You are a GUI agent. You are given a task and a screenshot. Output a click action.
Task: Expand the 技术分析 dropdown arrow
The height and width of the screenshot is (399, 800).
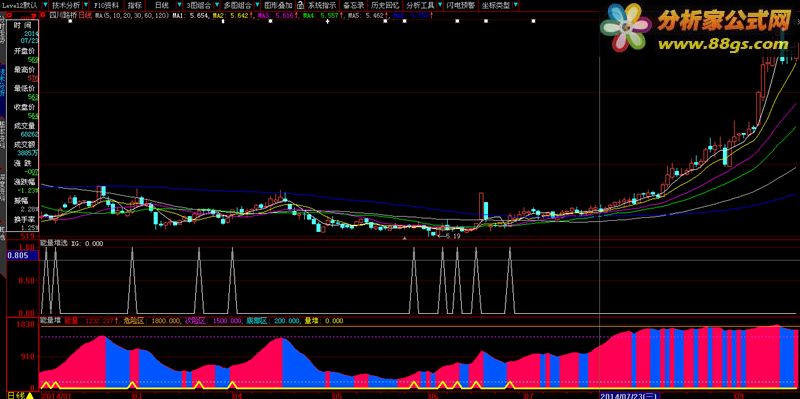[86, 5]
